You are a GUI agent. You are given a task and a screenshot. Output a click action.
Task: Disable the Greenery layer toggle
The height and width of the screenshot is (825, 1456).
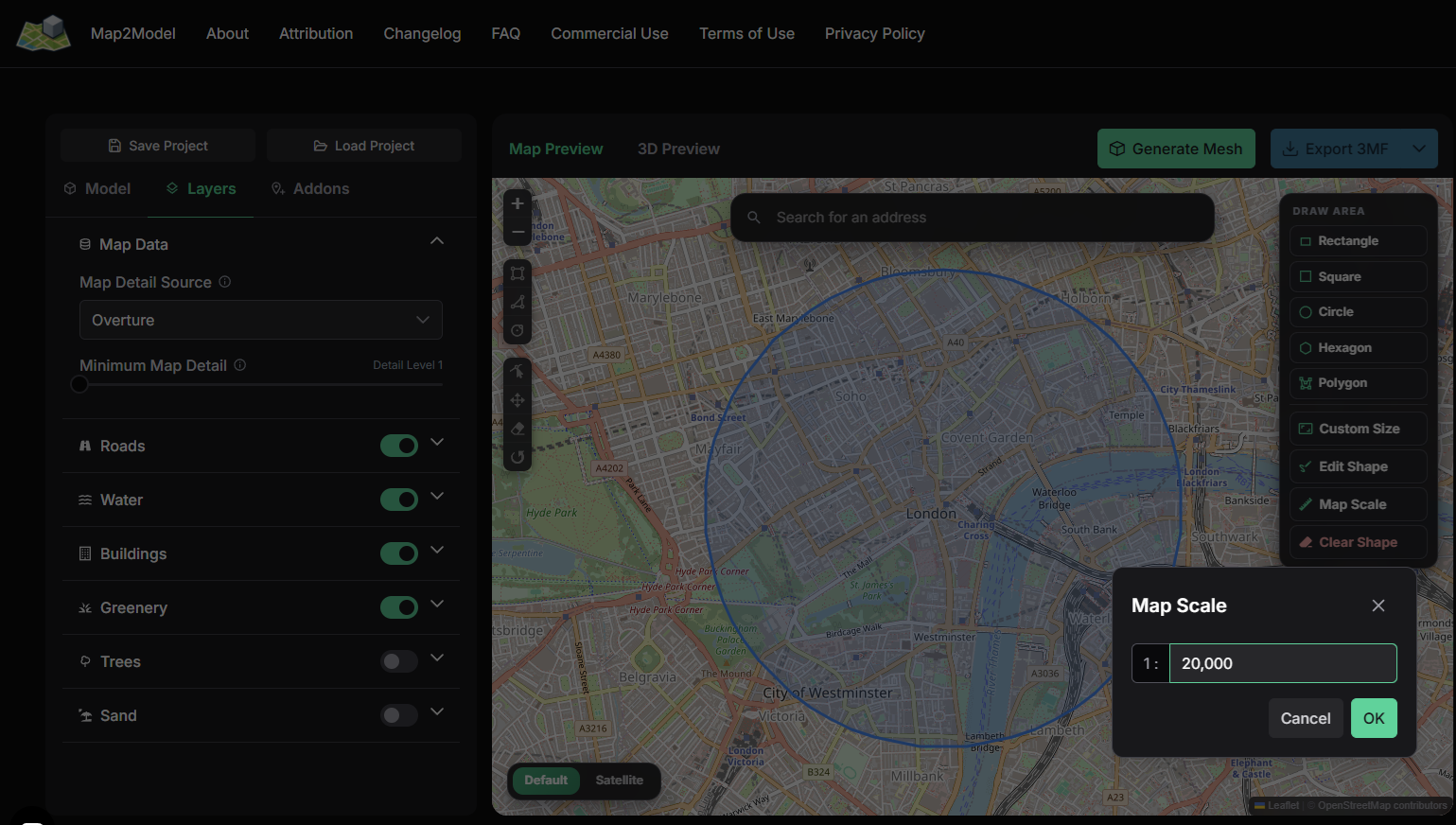coord(399,607)
